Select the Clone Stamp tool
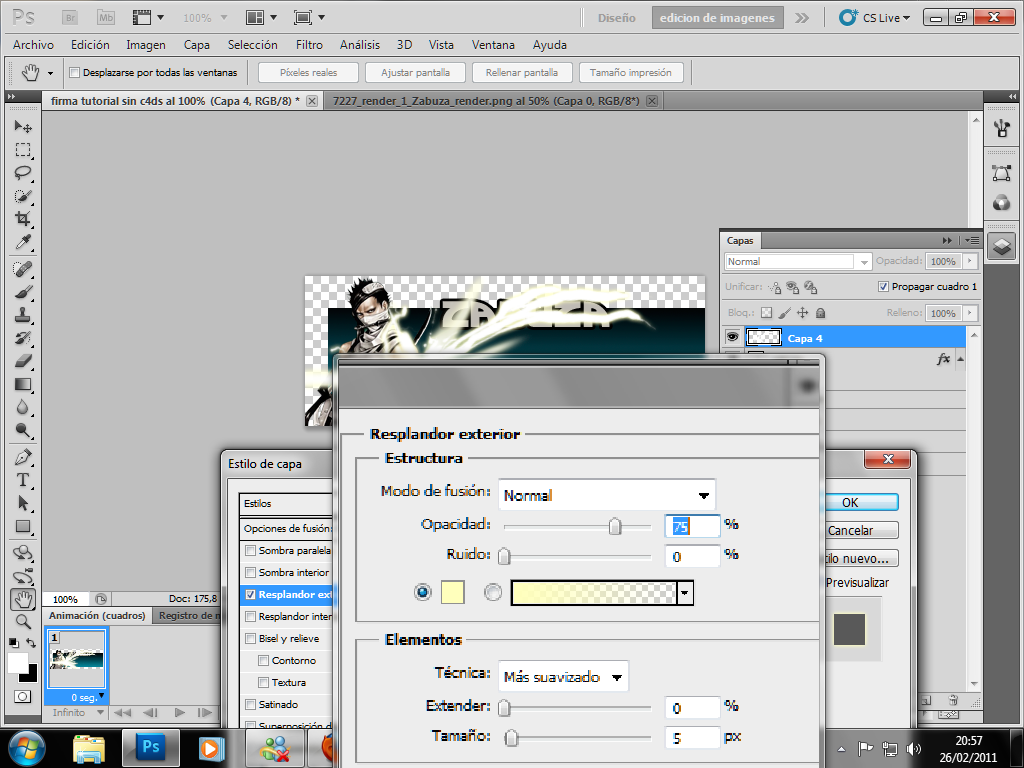This screenshot has height=768, width=1024. pos(23,315)
